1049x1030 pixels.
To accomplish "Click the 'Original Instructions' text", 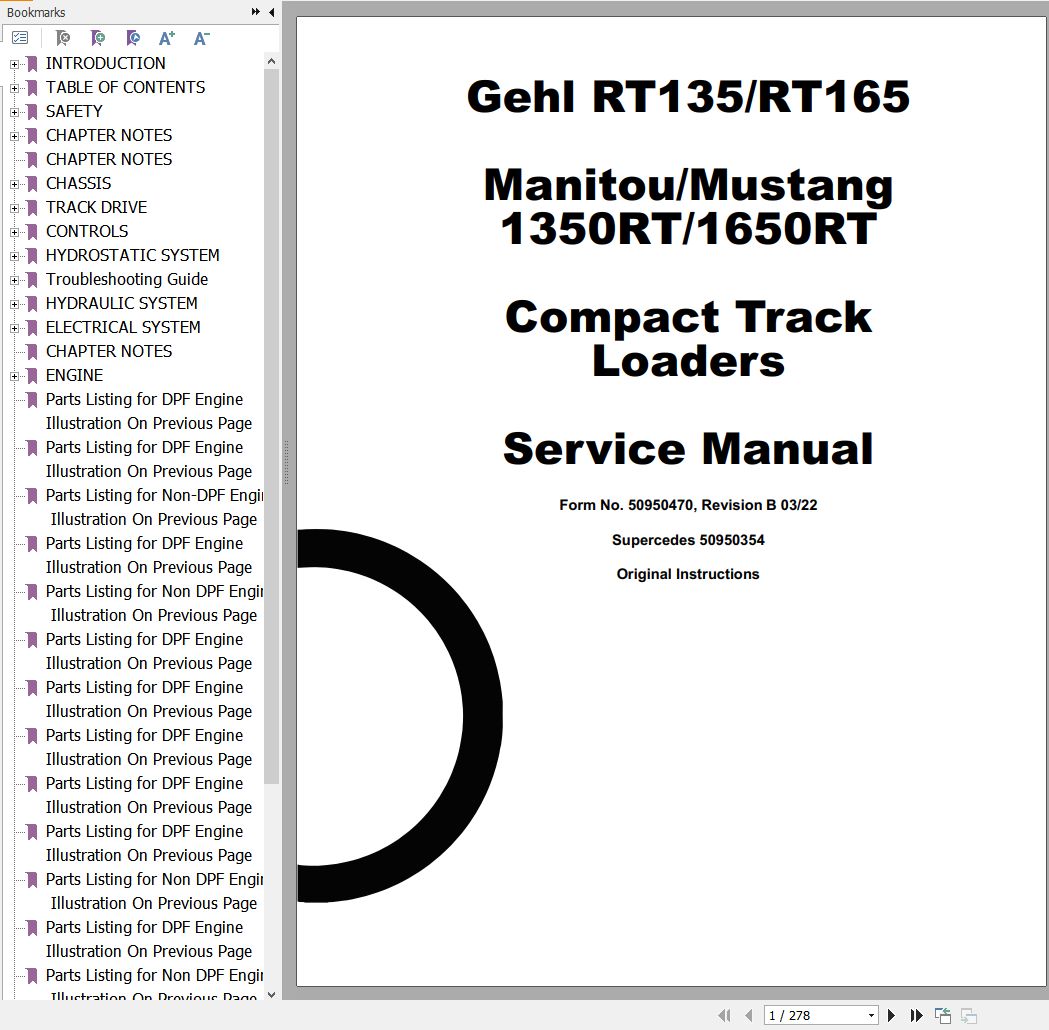I will pos(688,574).
